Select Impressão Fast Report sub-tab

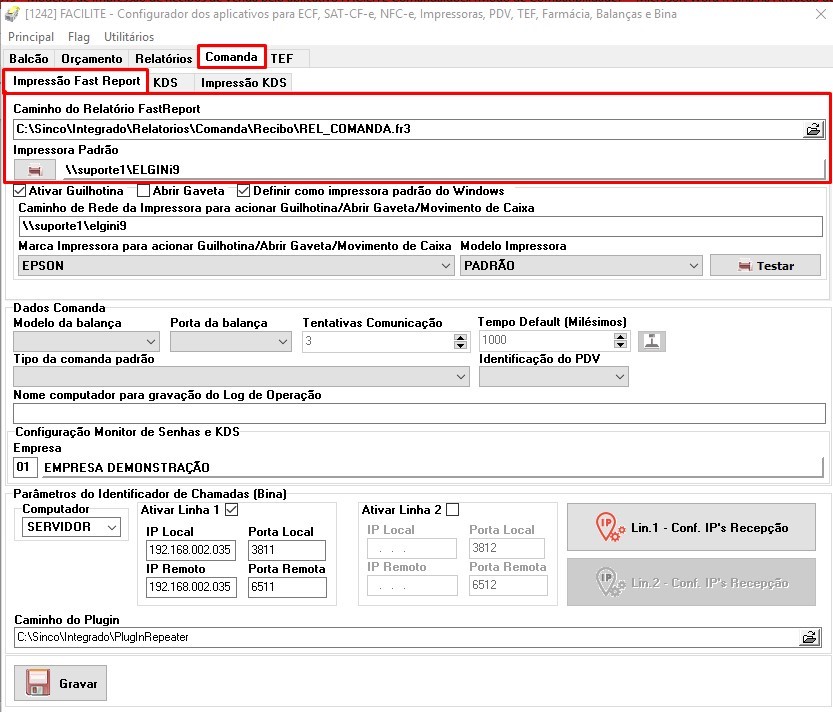point(76,81)
